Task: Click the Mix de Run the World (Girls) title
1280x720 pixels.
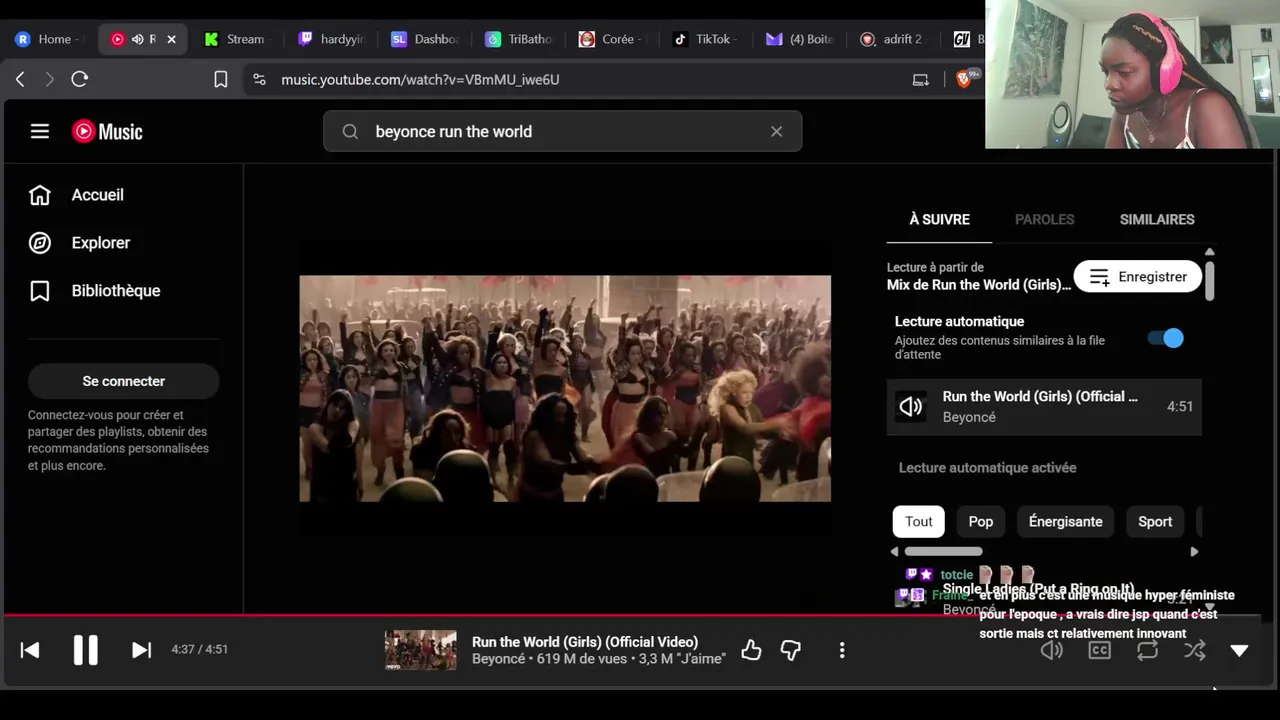Action: click(979, 285)
